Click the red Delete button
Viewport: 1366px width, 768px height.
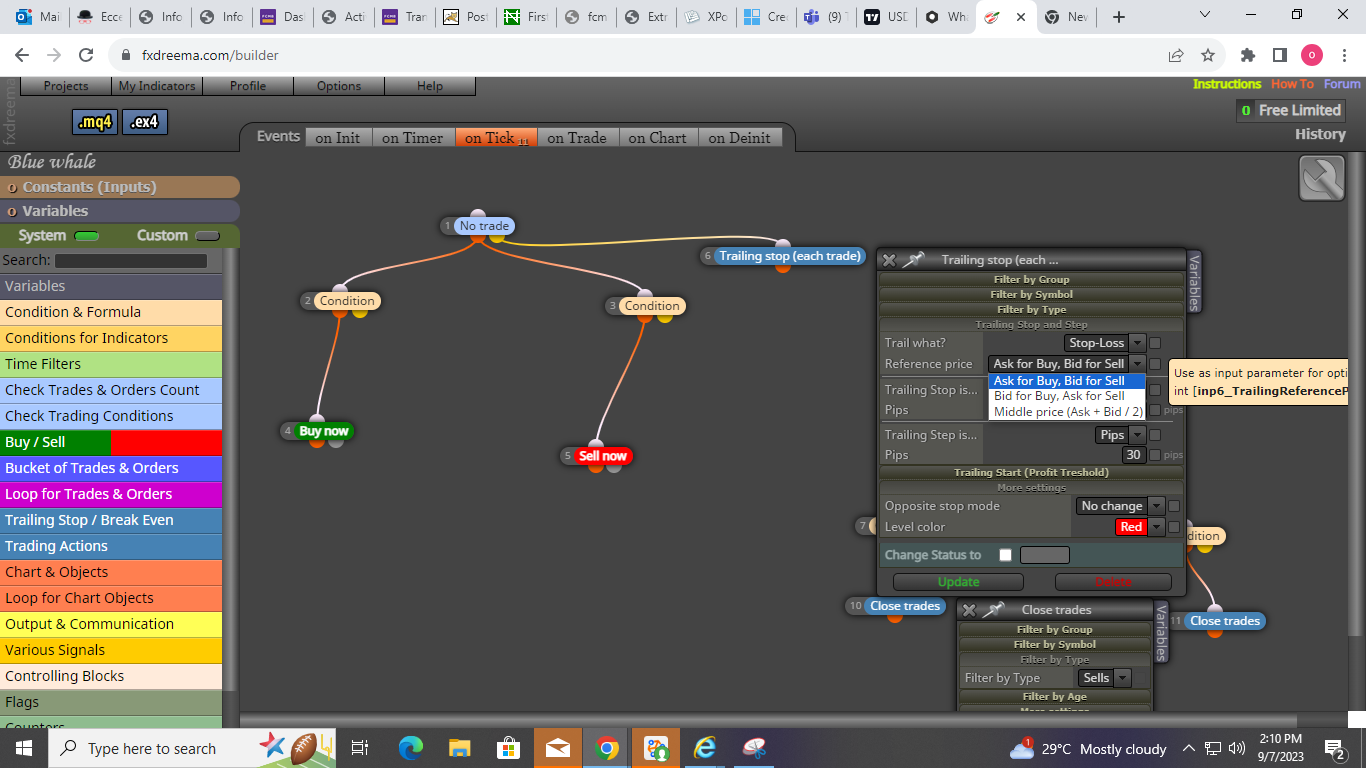[1113, 582]
